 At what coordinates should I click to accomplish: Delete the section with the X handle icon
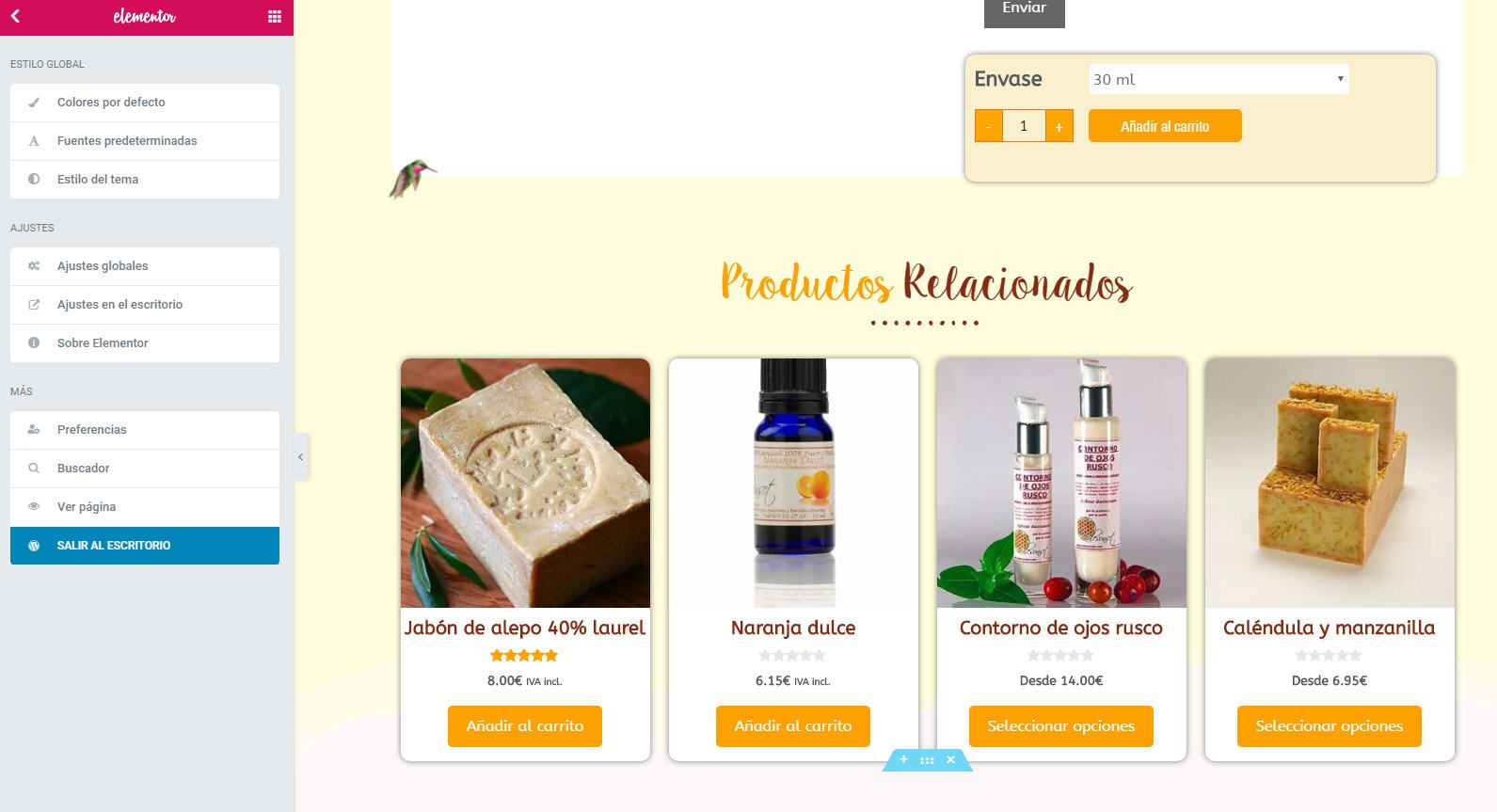click(x=950, y=759)
